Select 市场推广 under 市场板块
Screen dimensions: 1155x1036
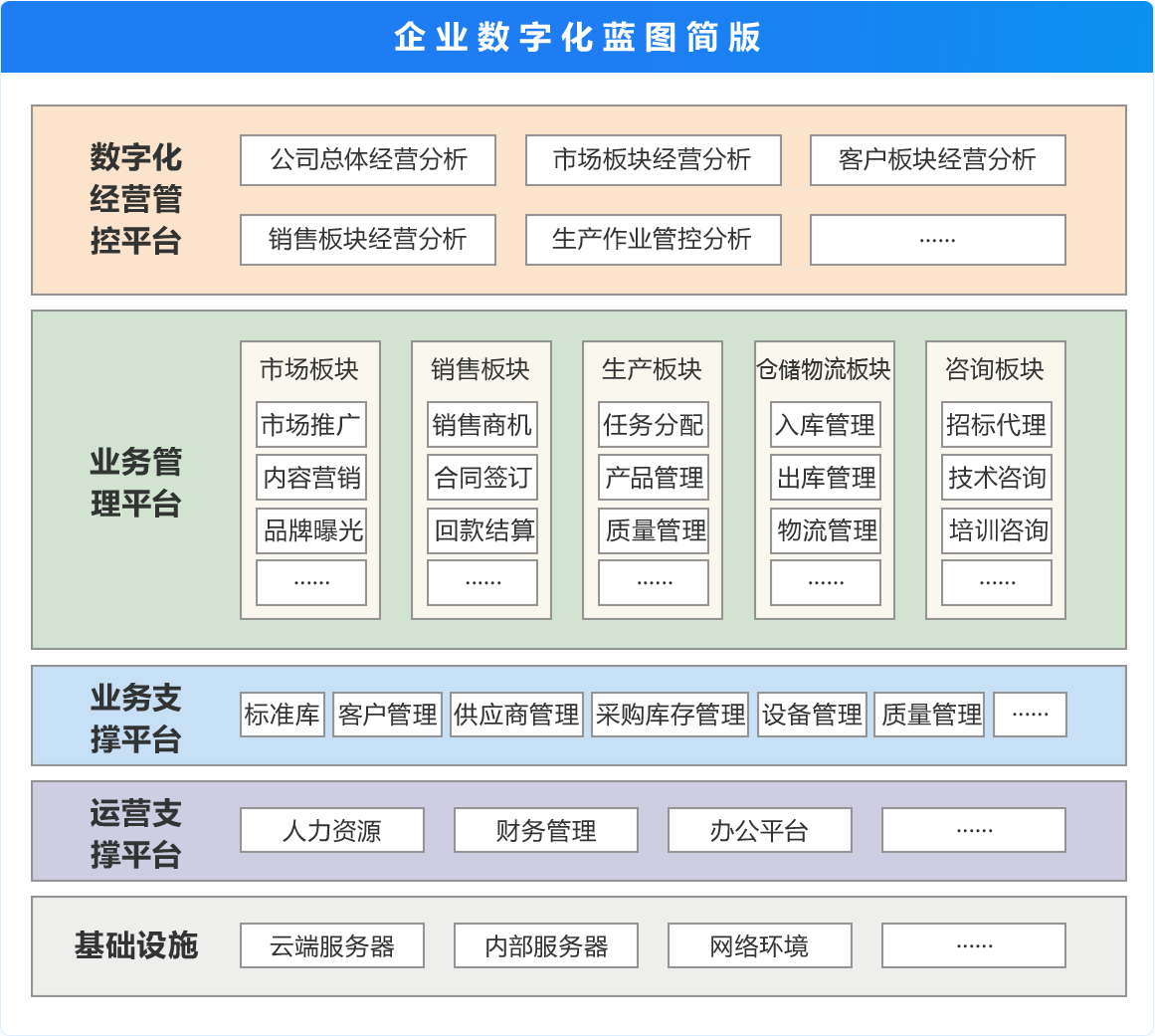tap(311, 425)
